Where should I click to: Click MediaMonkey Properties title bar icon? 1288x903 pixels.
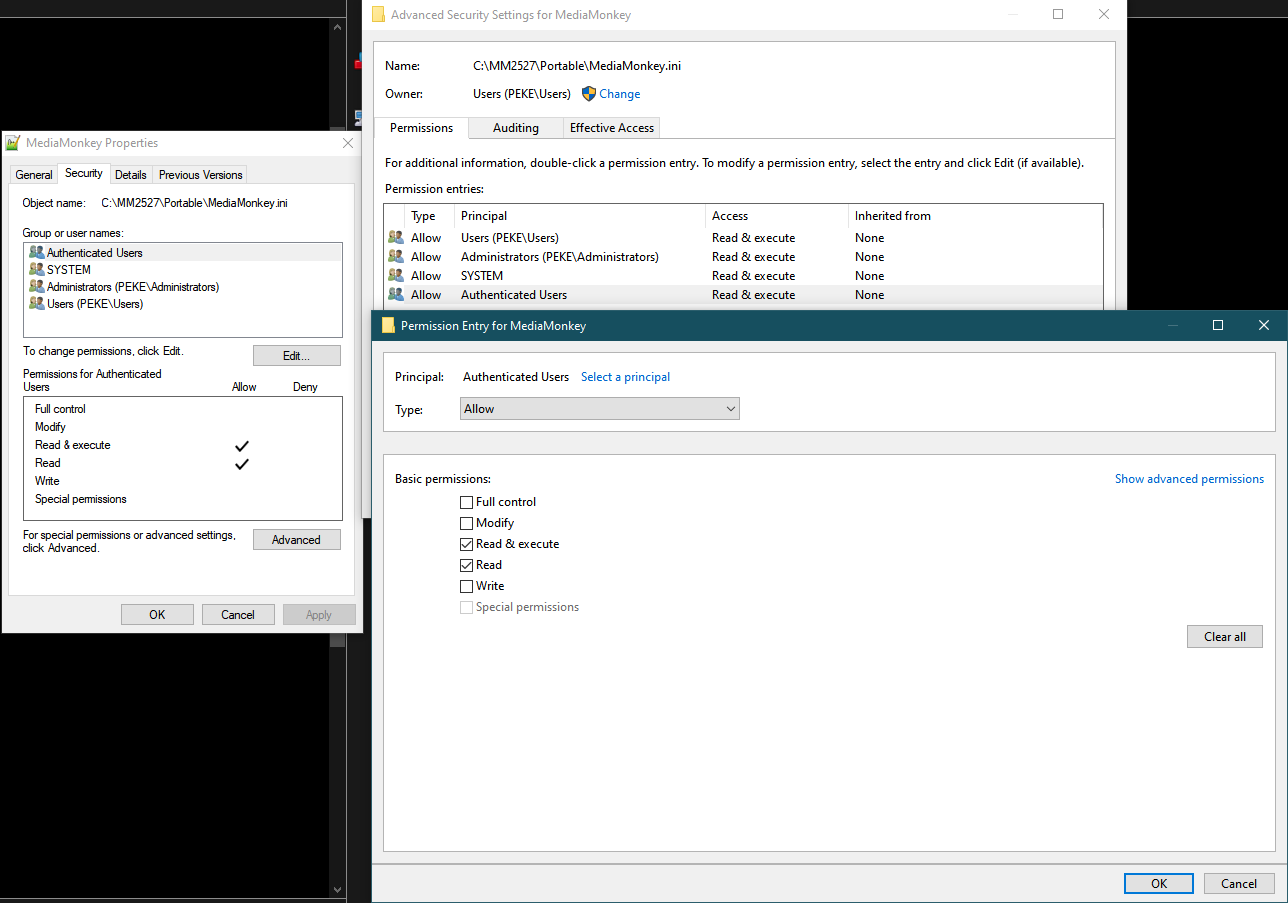(x=13, y=143)
